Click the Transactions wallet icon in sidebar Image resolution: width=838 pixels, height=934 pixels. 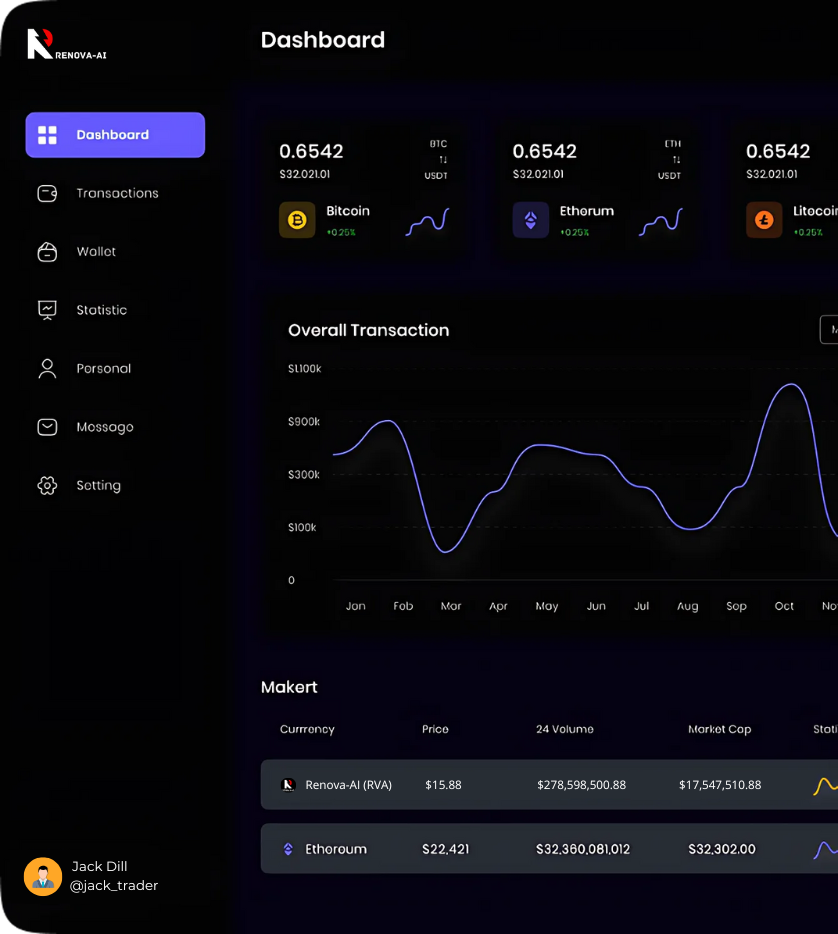[x=47, y=193]
